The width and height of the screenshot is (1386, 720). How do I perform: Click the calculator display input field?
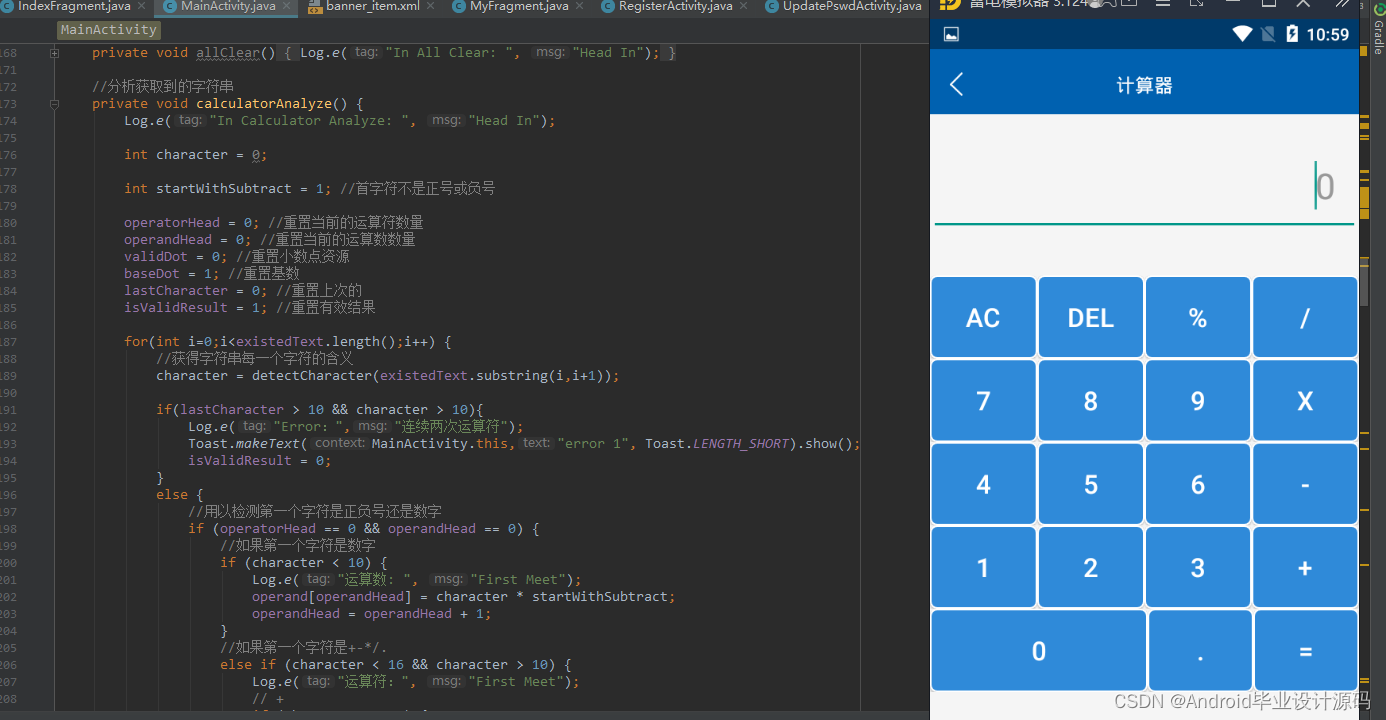point(1144,187)
